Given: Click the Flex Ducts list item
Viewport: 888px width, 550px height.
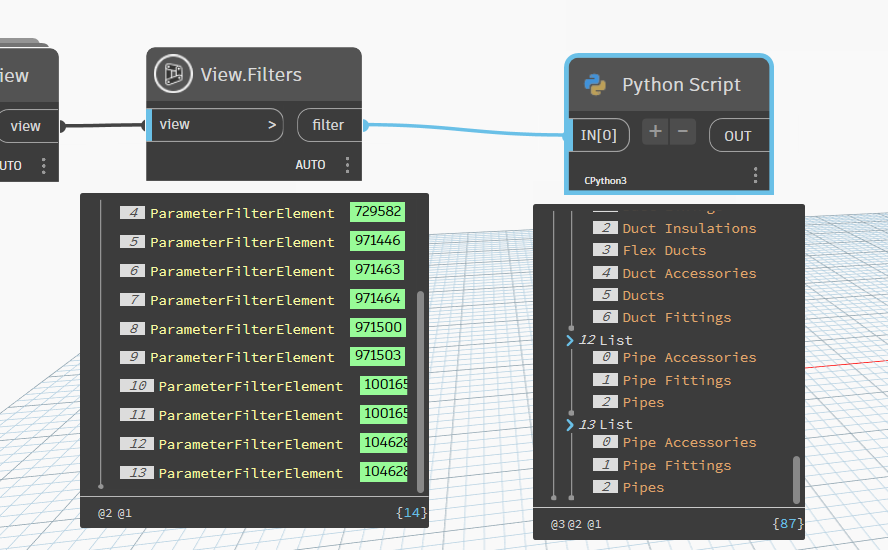Looking at the screenshot, I should coord(664,250).
